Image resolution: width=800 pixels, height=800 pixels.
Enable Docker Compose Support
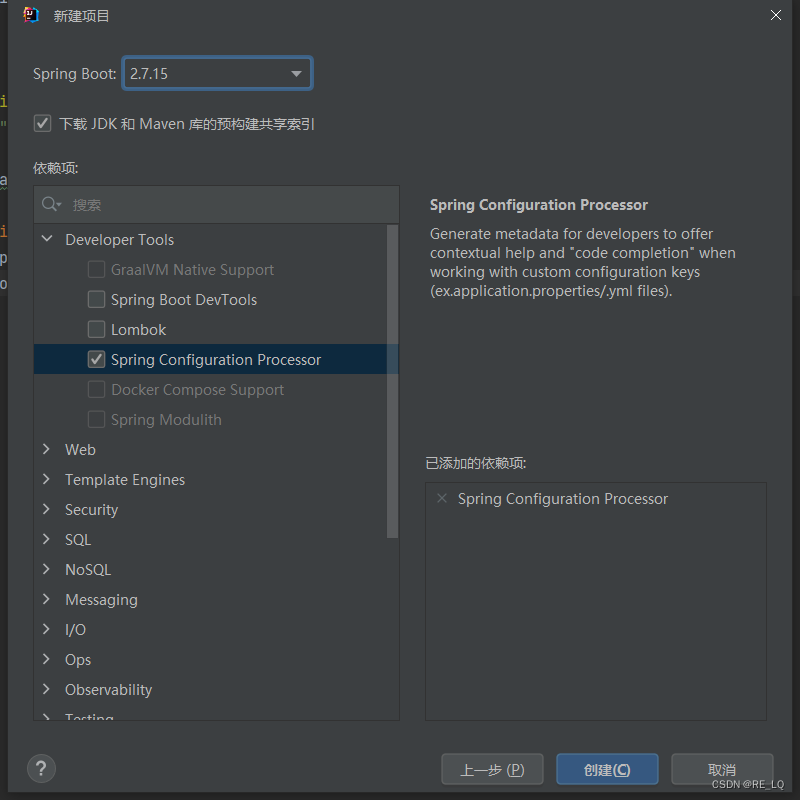point(96,389)
